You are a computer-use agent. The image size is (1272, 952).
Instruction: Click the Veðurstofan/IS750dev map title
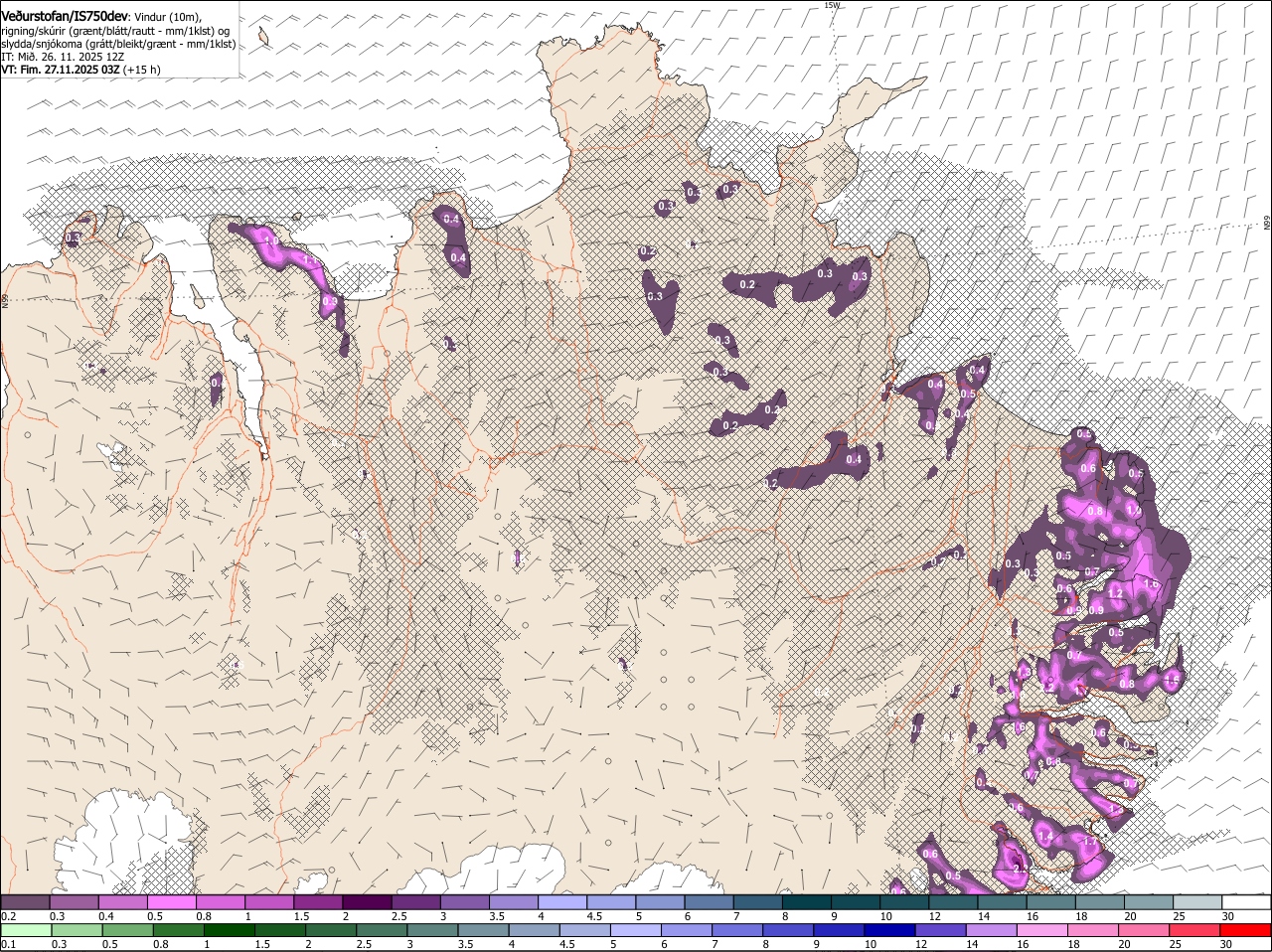pyautogui.click(x=65, y=16)
